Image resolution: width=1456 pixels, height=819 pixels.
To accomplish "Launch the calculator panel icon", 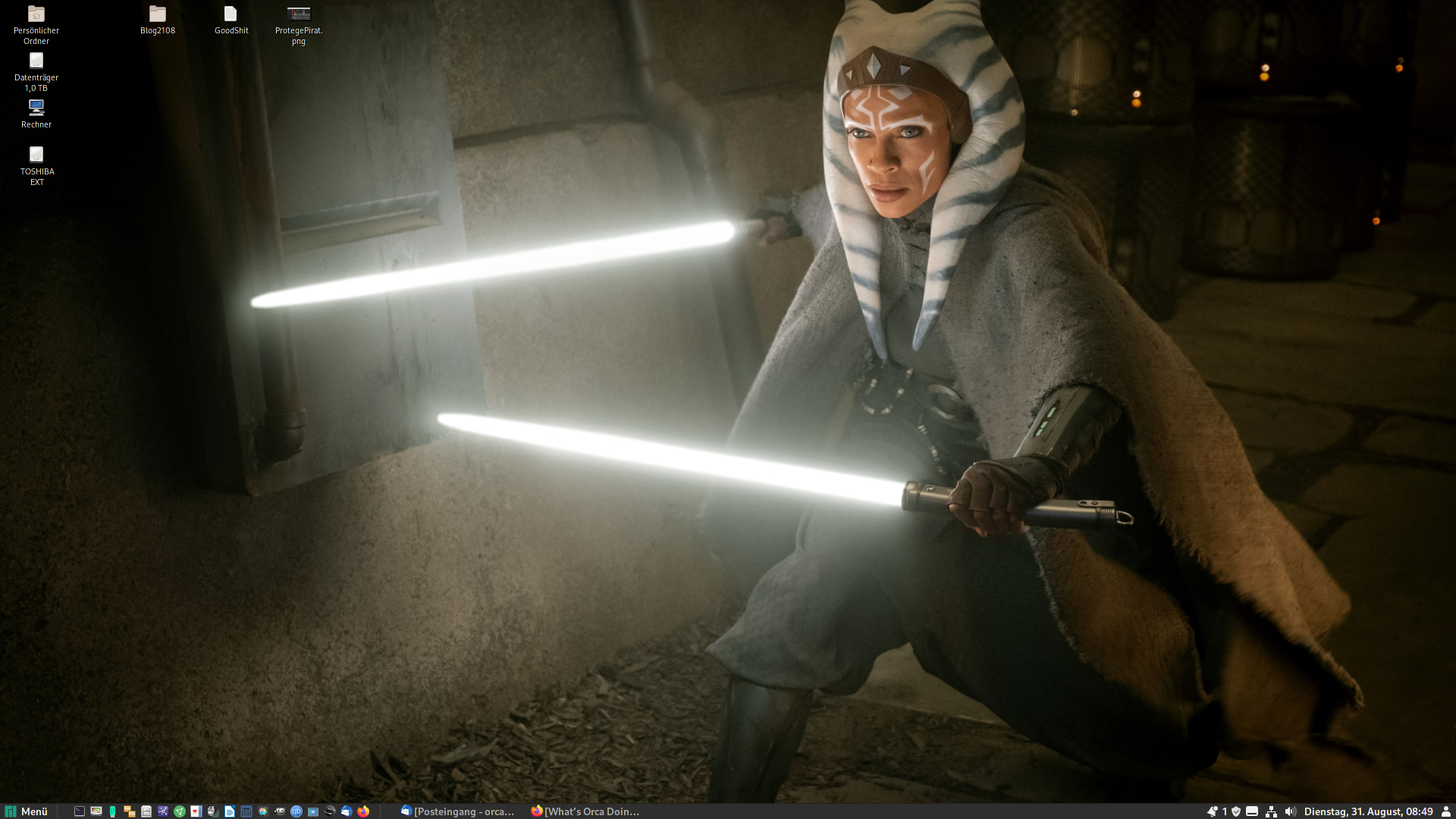I will coord(246,811).
